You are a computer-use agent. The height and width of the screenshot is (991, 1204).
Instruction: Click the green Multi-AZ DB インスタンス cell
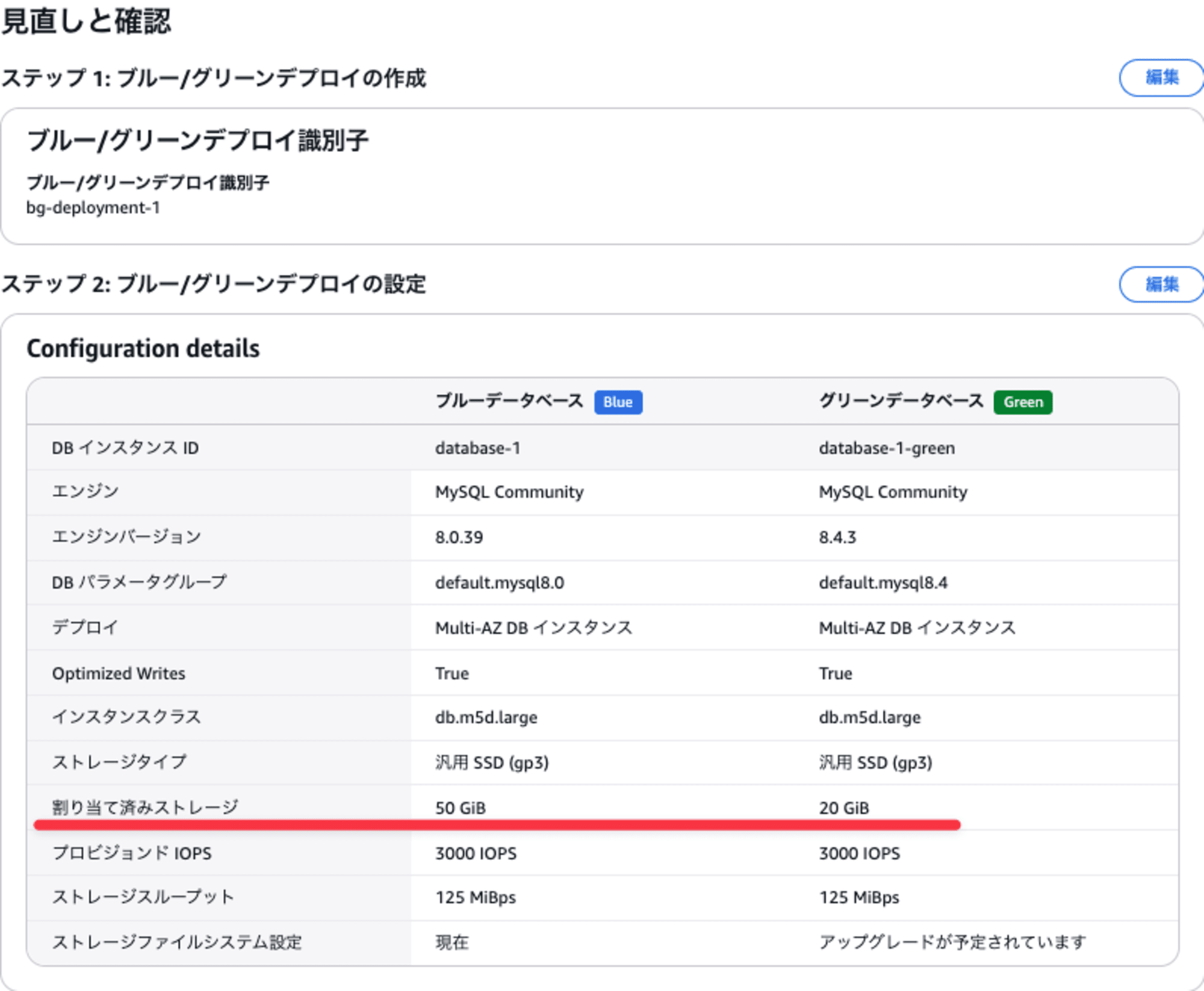point(917,628)
